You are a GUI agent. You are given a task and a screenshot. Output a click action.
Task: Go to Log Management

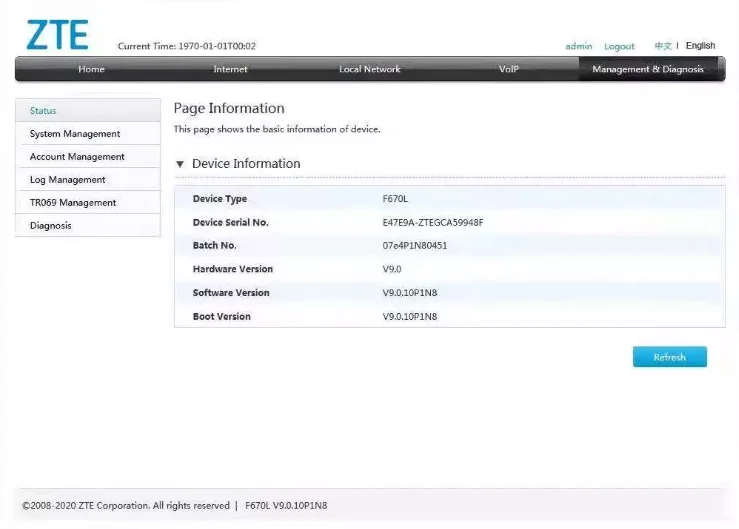click(x=67, y=180)
